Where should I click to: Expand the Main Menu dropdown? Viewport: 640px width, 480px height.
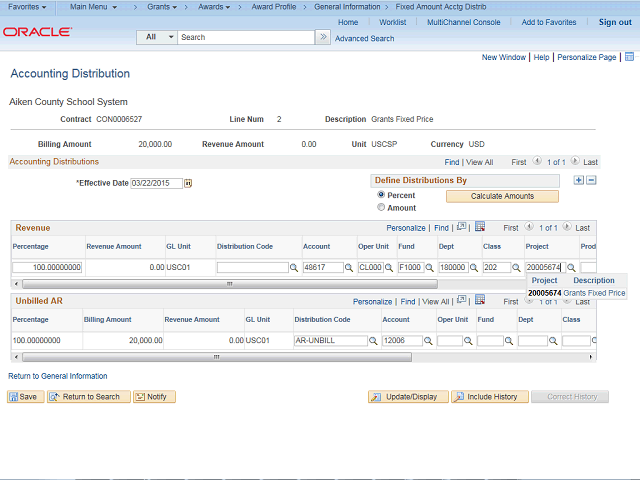[x=93, y=7]
